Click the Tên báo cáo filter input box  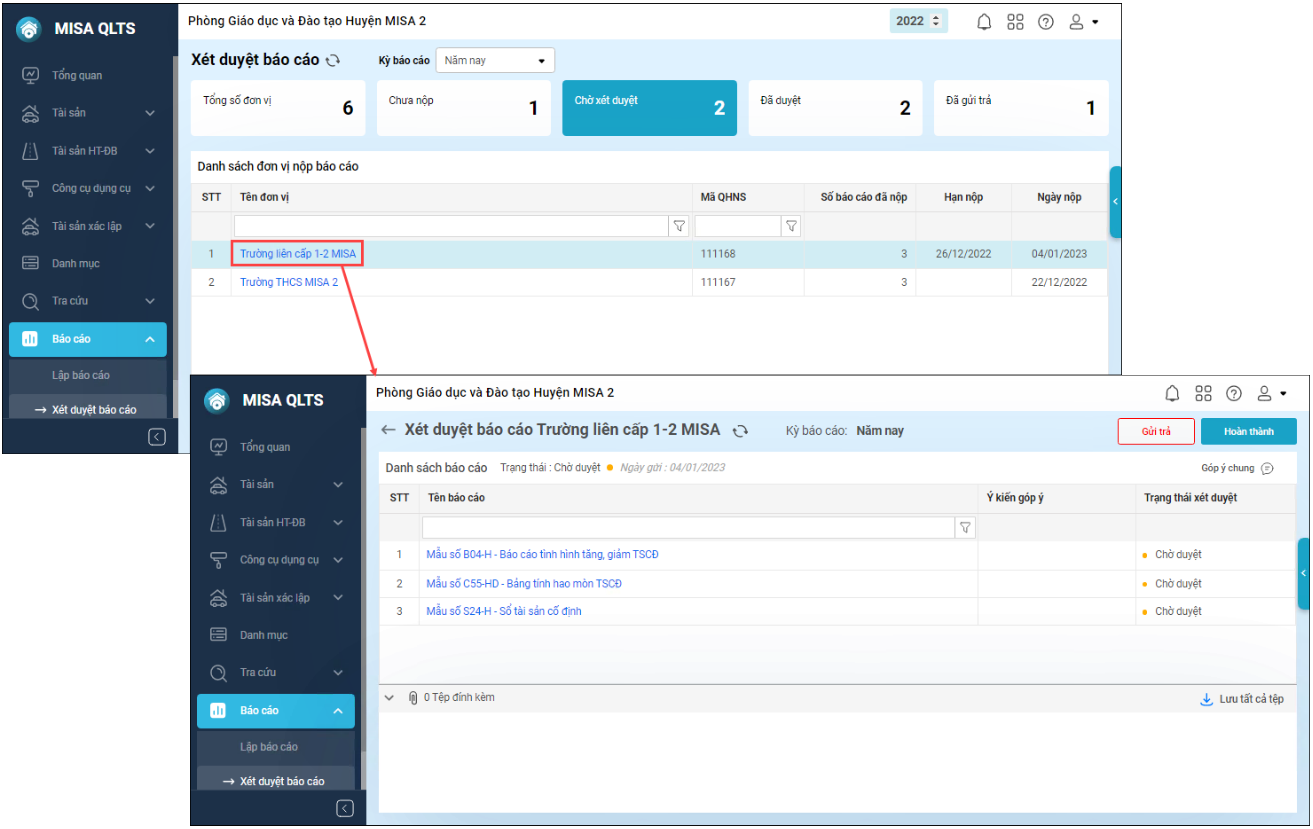coord(688,527)
